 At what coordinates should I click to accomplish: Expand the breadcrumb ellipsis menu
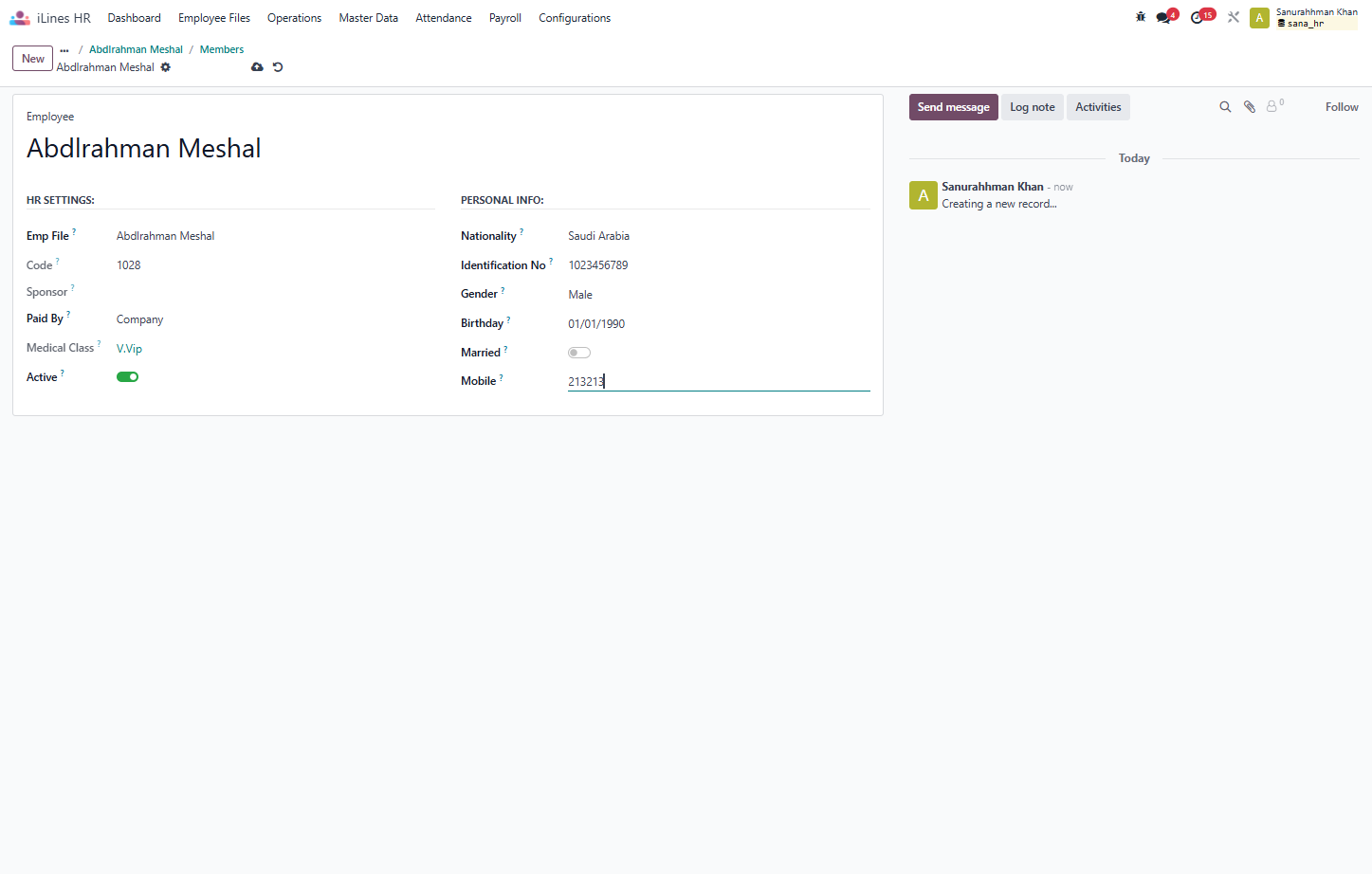point(64,50)
